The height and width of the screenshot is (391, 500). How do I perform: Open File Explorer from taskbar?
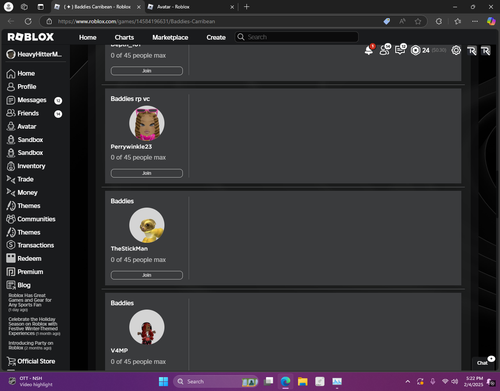pos(303,381)
